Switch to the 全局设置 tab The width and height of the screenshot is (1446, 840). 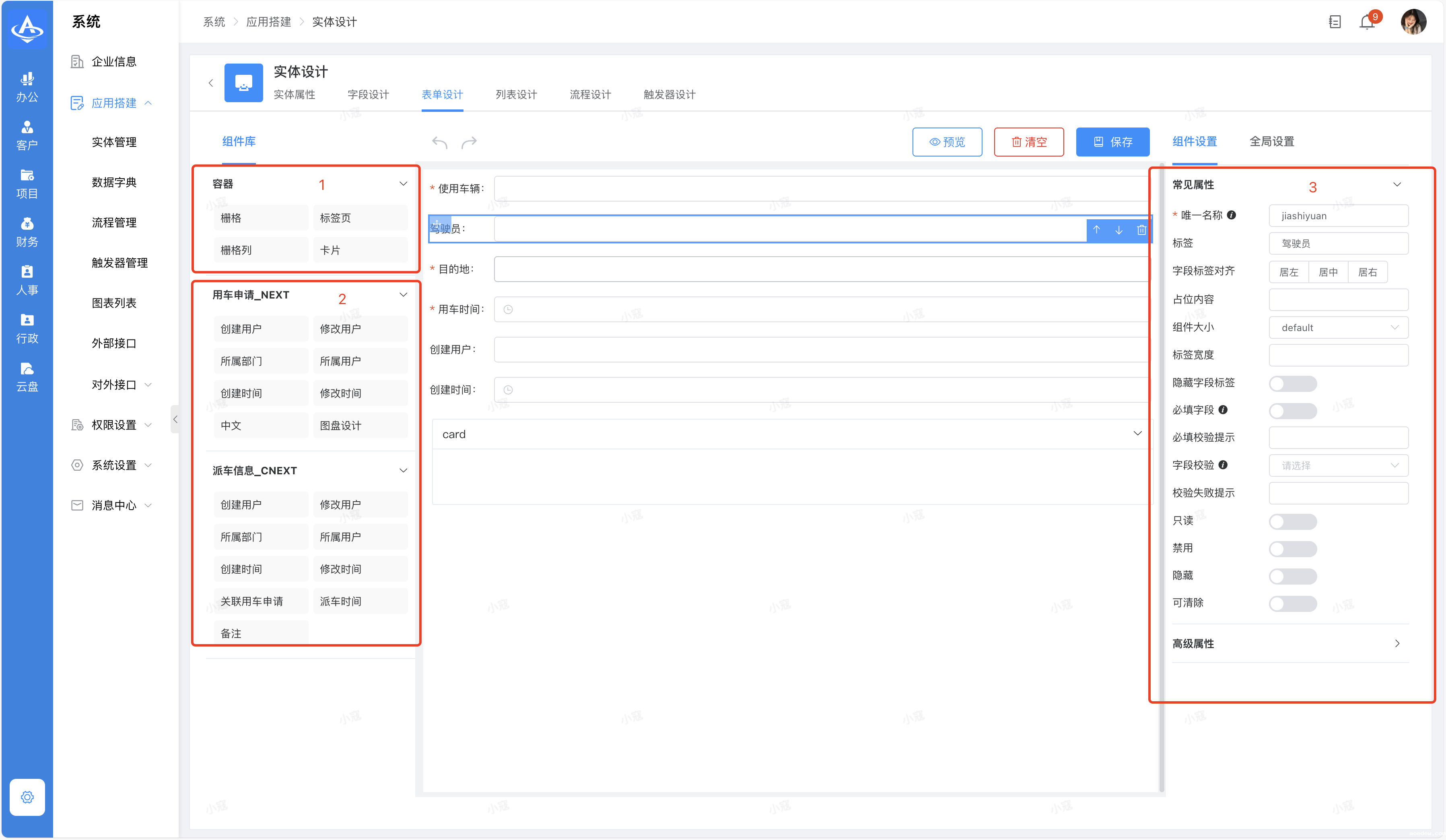point(1271,142)
